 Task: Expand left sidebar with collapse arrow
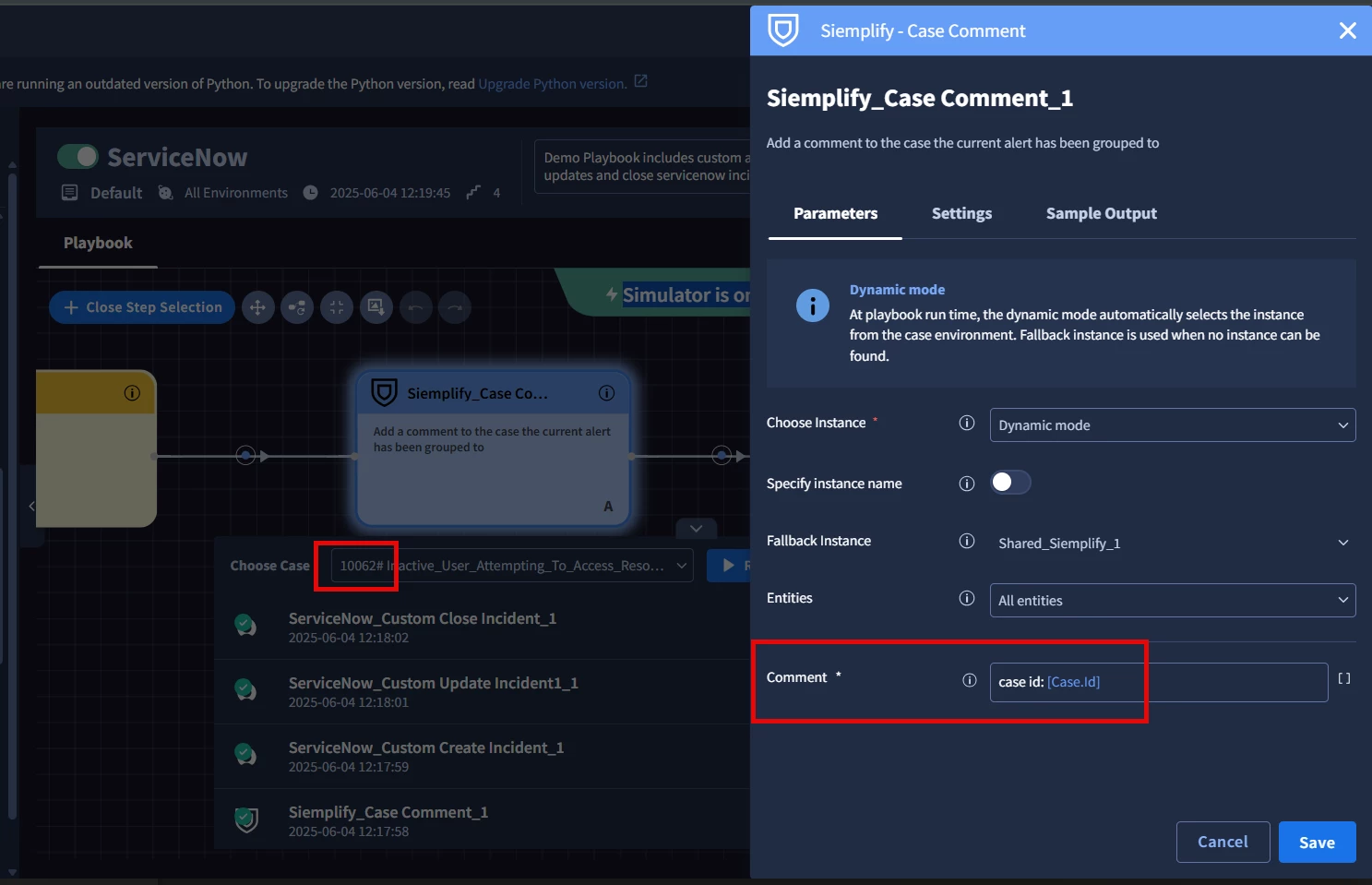31,506
